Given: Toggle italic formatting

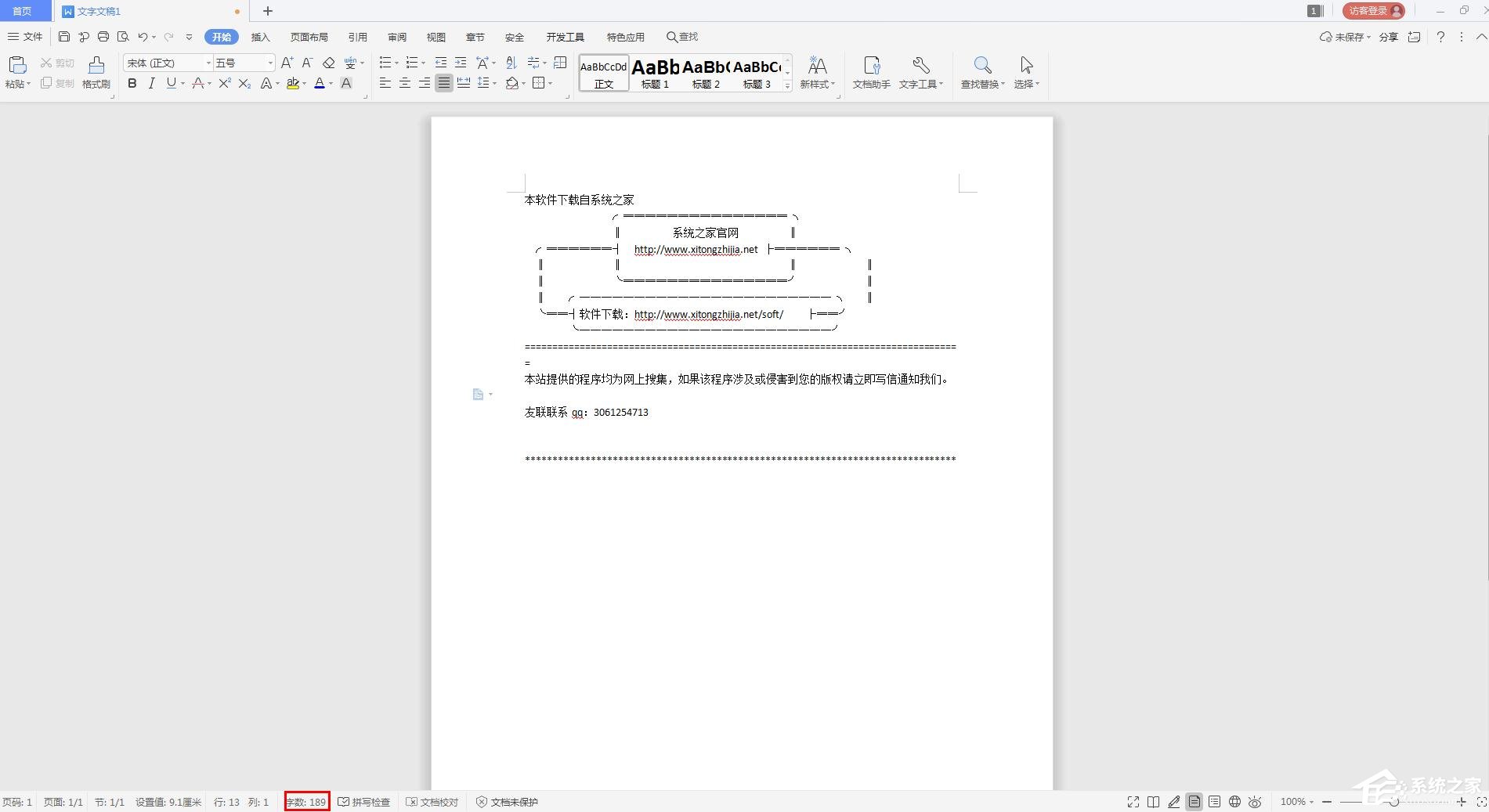Looking at the screenshot, I should tap(151, 84).
